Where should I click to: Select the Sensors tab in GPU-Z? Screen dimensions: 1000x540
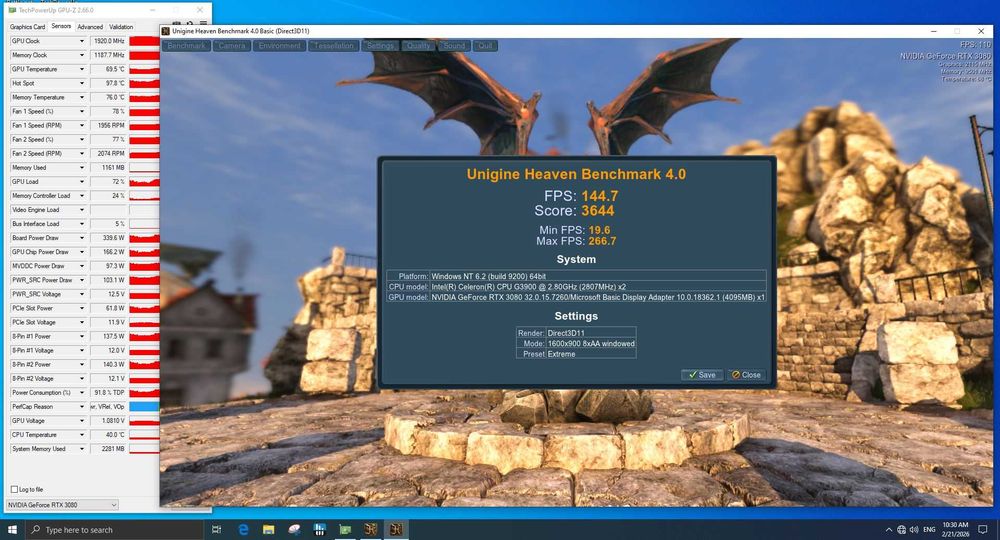61,26
